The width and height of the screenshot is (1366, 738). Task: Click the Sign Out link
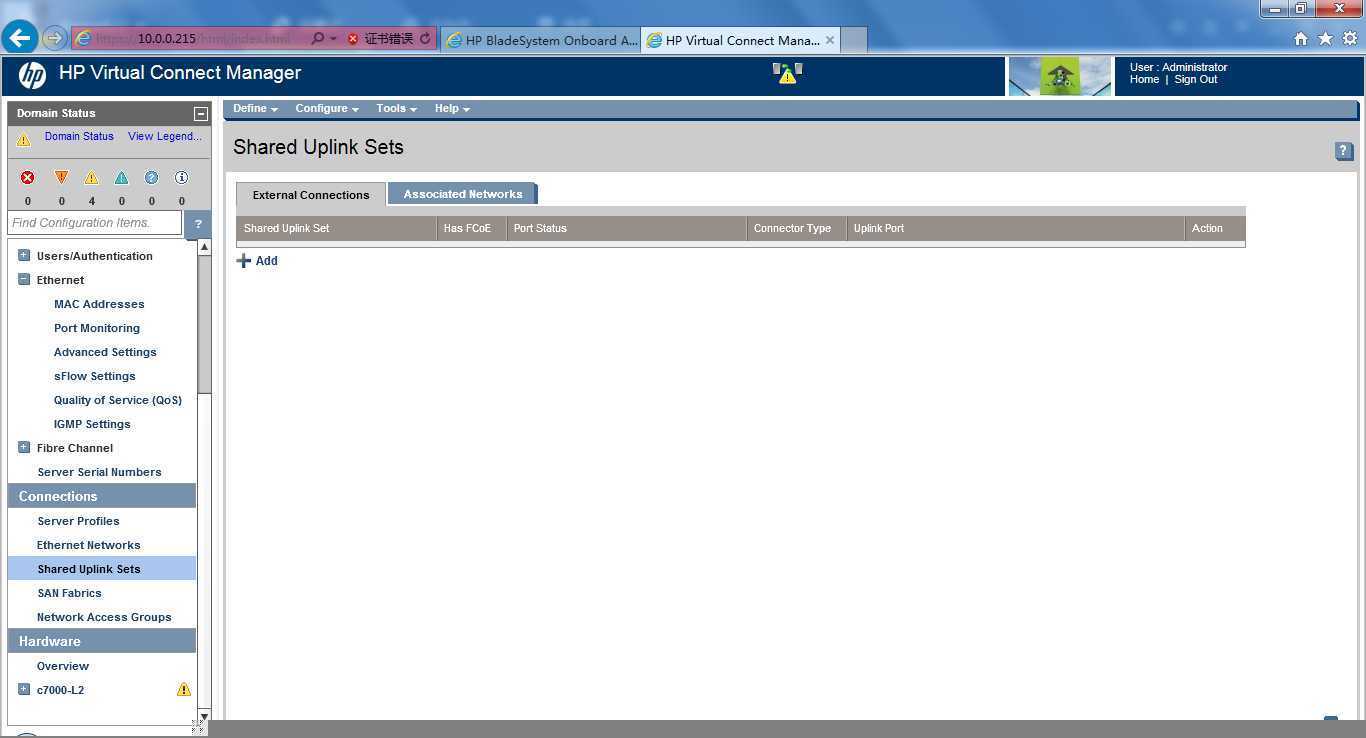point(1196,79)
